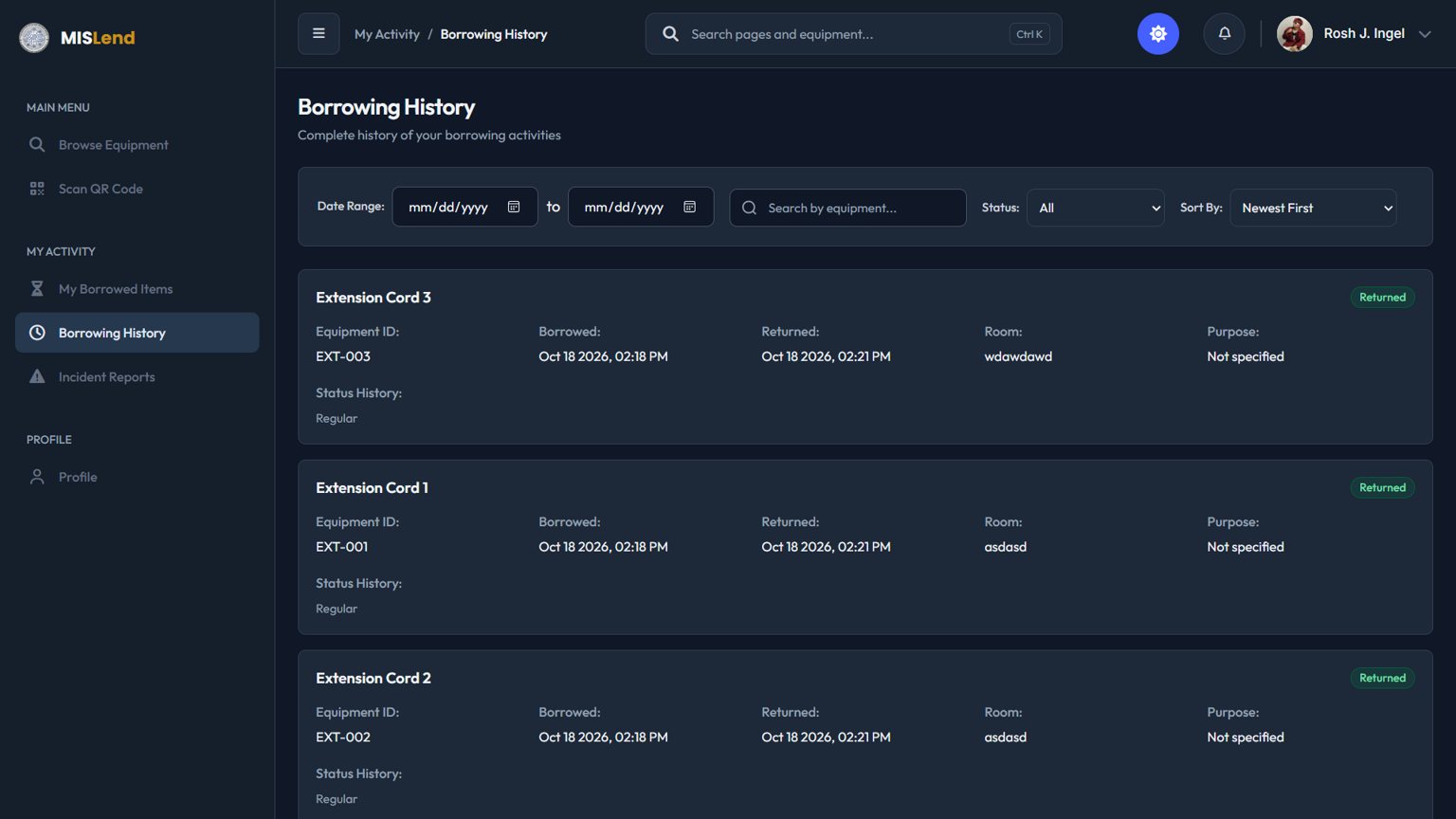Go to Scan QR Code
The image size is (1456, 819).
tap(137, 189)
